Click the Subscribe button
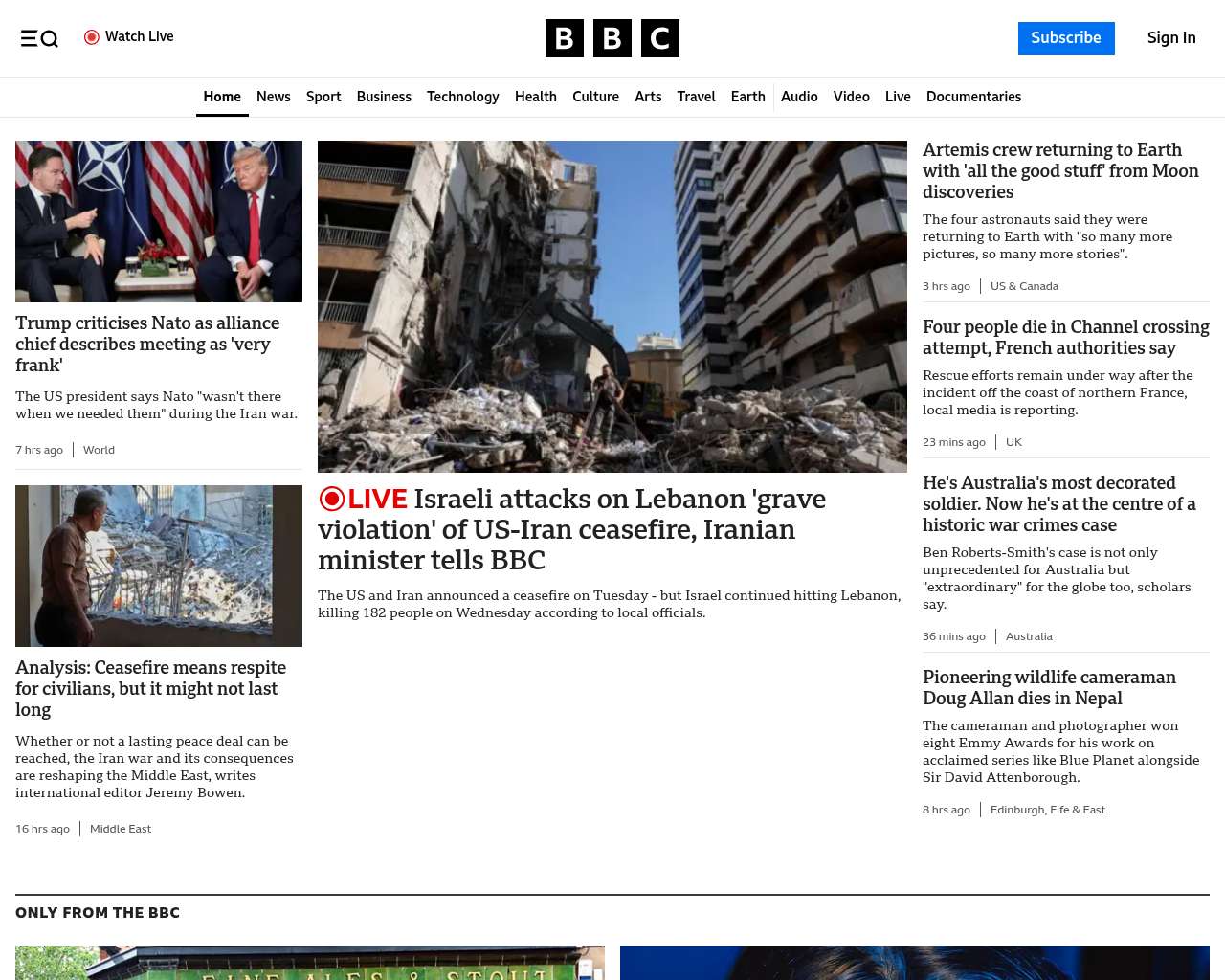Image resolution: width=1225 pixels, height=980 pixels. tap(1066, 38)
